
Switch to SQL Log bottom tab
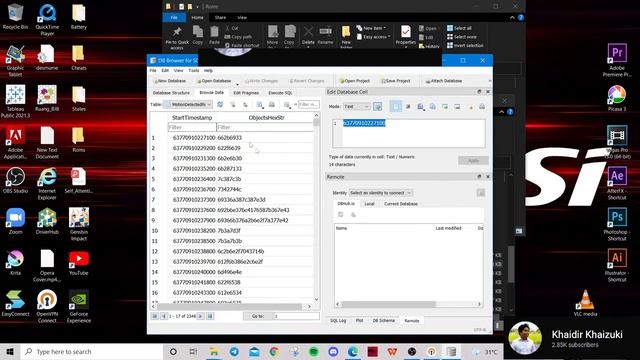click(338, 321)
